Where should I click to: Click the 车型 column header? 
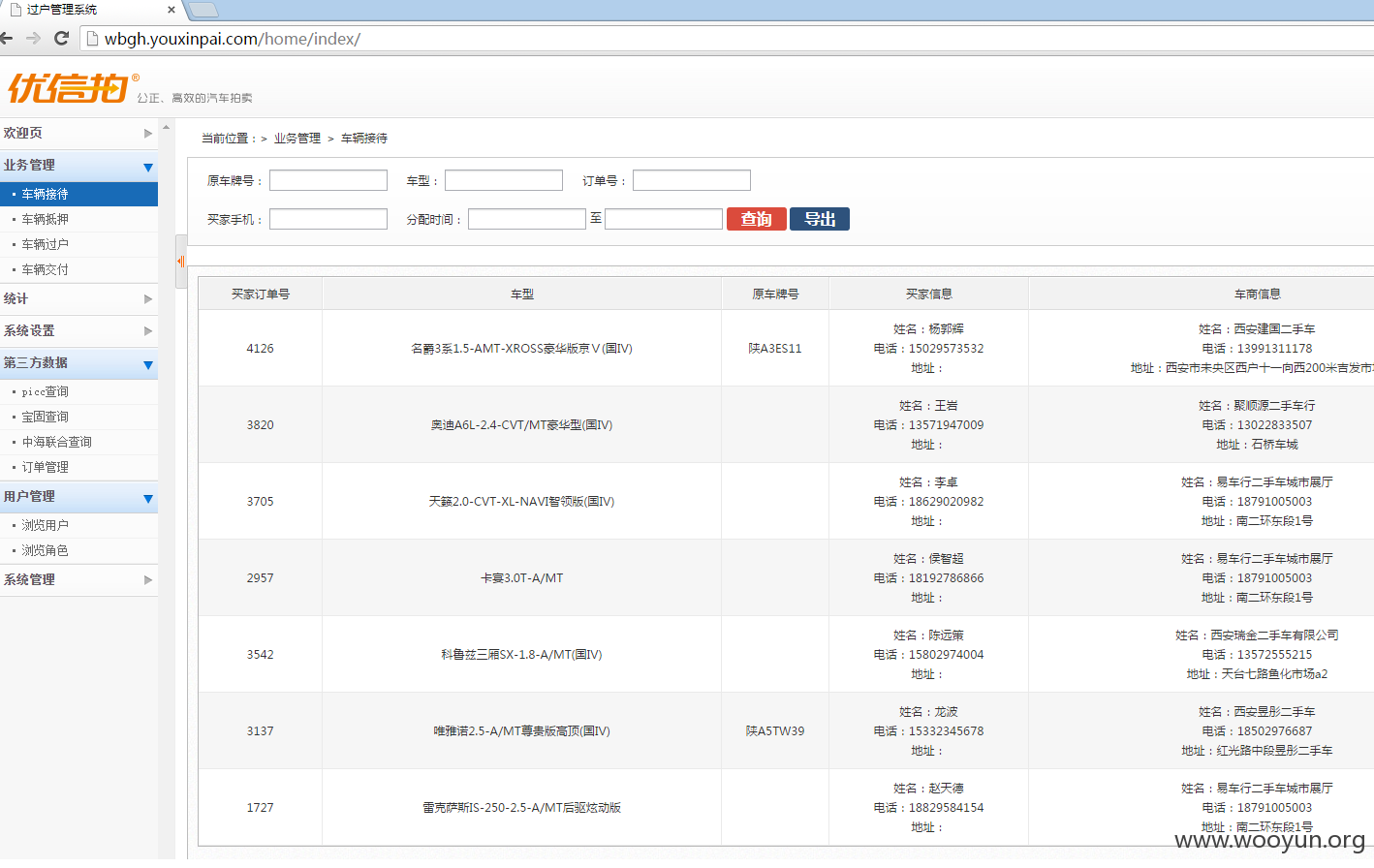point(522,294)
